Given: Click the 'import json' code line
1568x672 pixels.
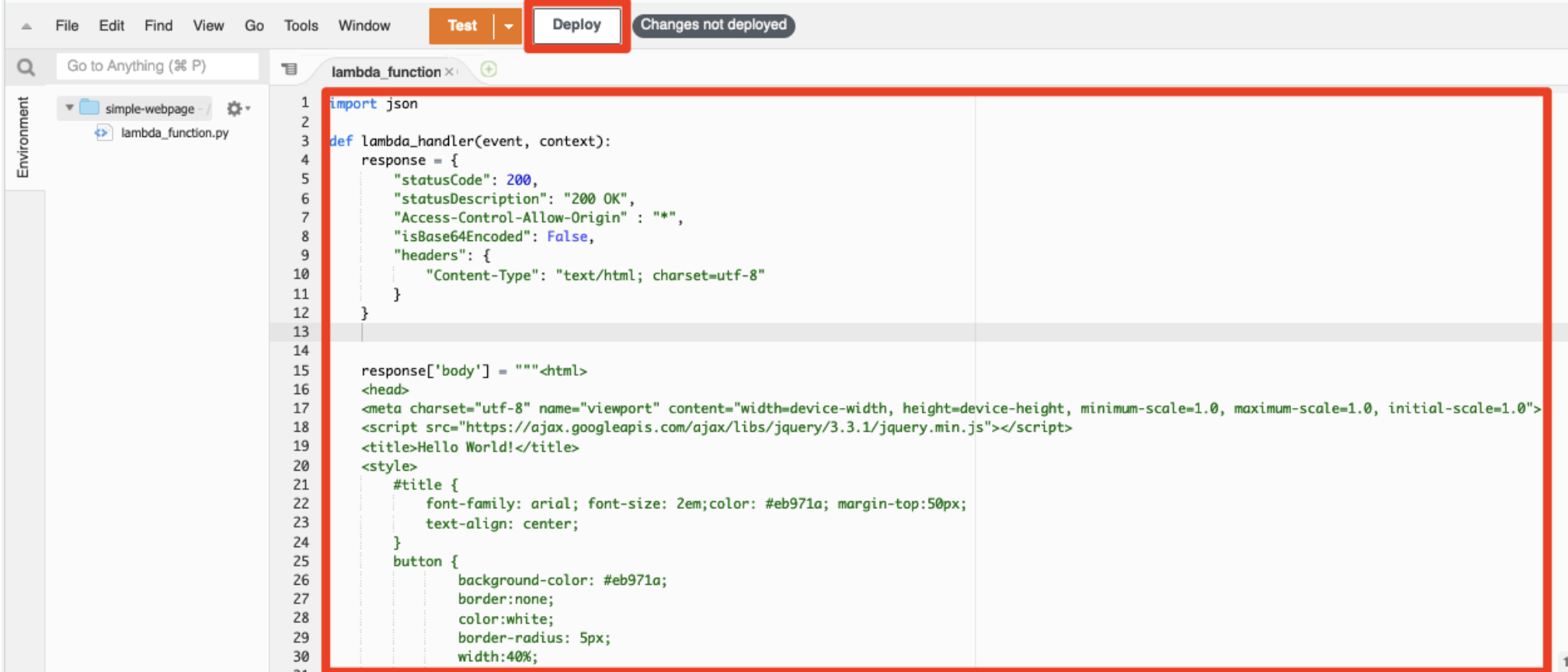Looking at the screenshot, I should click(373, 103).
